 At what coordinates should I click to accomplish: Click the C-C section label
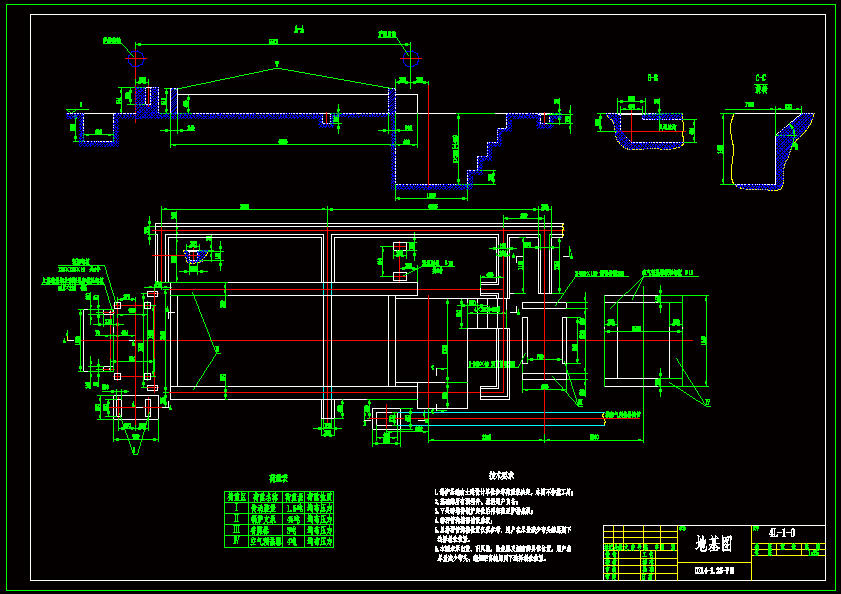[x=761, y=78]
